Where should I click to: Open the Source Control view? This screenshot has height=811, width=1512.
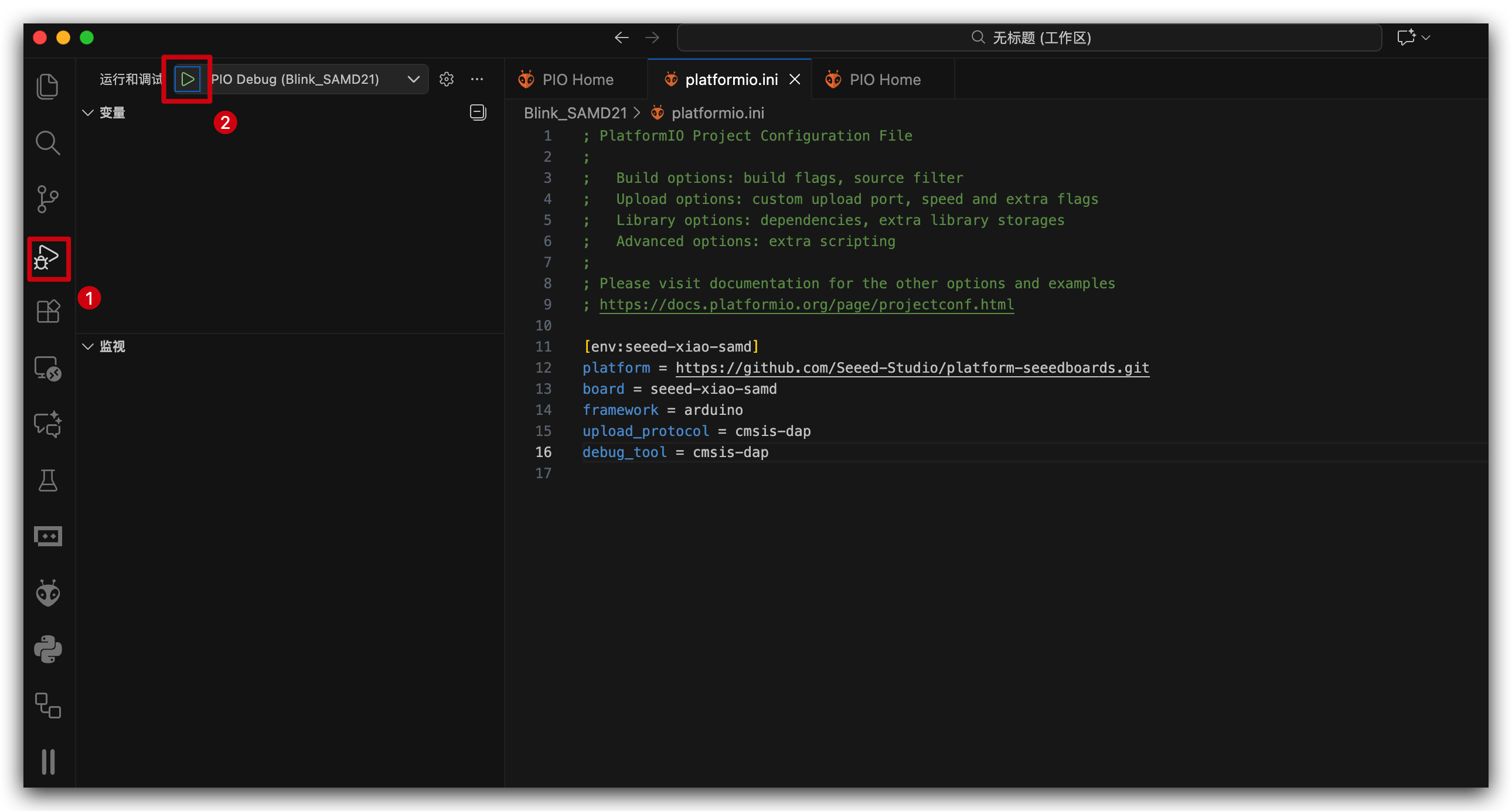coord(47,199)
